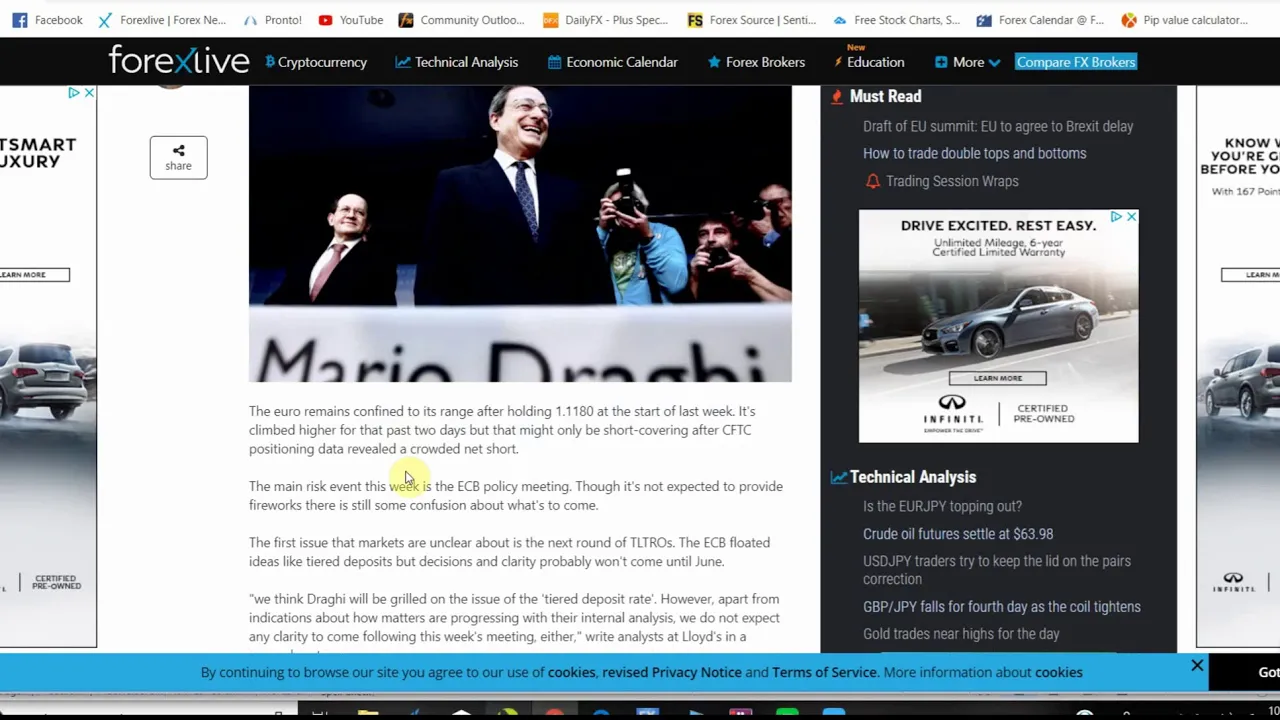Click the Compare FX Brokers button

1076,62
